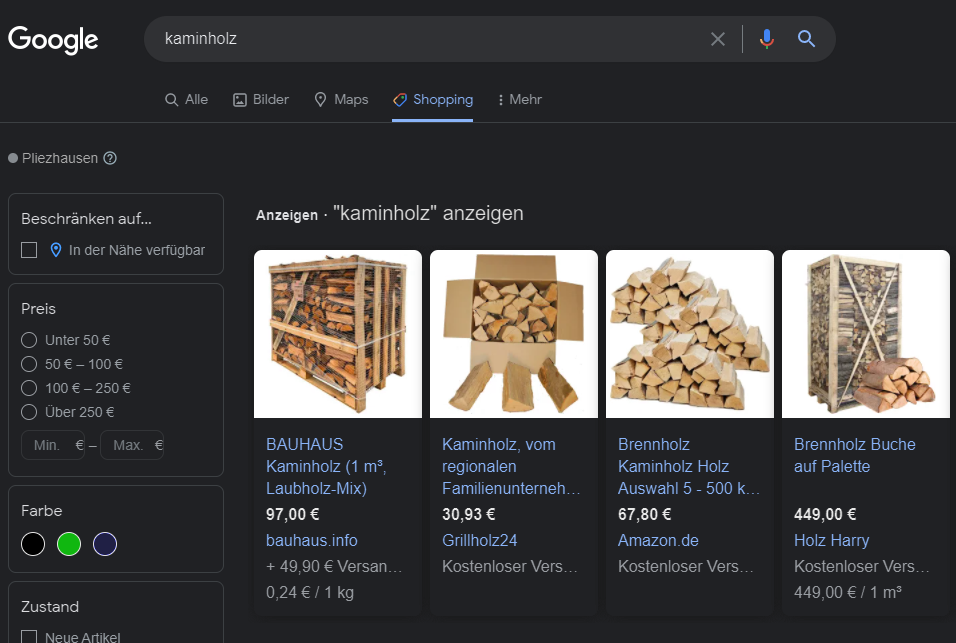Click Kostenloser Versand under Amazon.de
Screen dimensions: 956x643
click(x=686, y=566)
